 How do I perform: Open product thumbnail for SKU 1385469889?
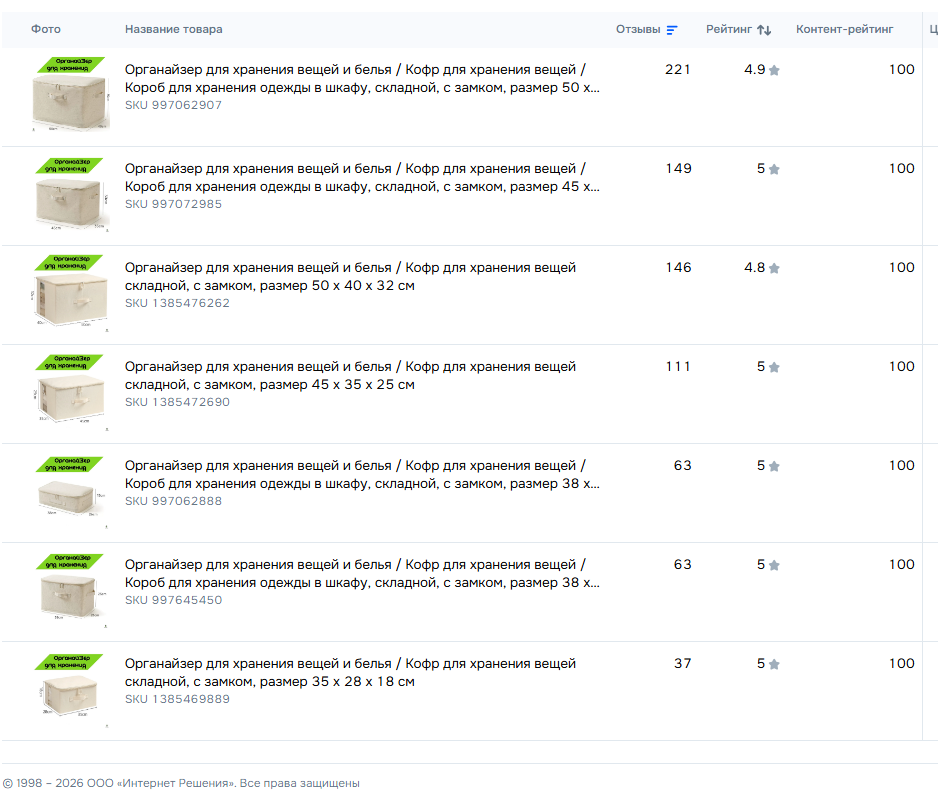pyautogui.click(x=69, y=690)
